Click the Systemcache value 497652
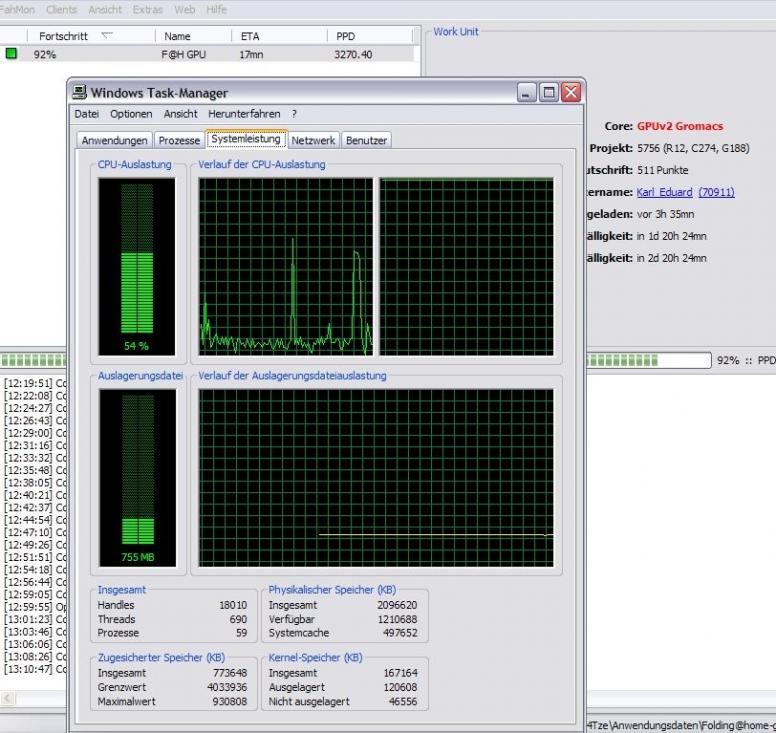This screenshot has width=776, height=733. pyautogui.click(x=400, y=633)
